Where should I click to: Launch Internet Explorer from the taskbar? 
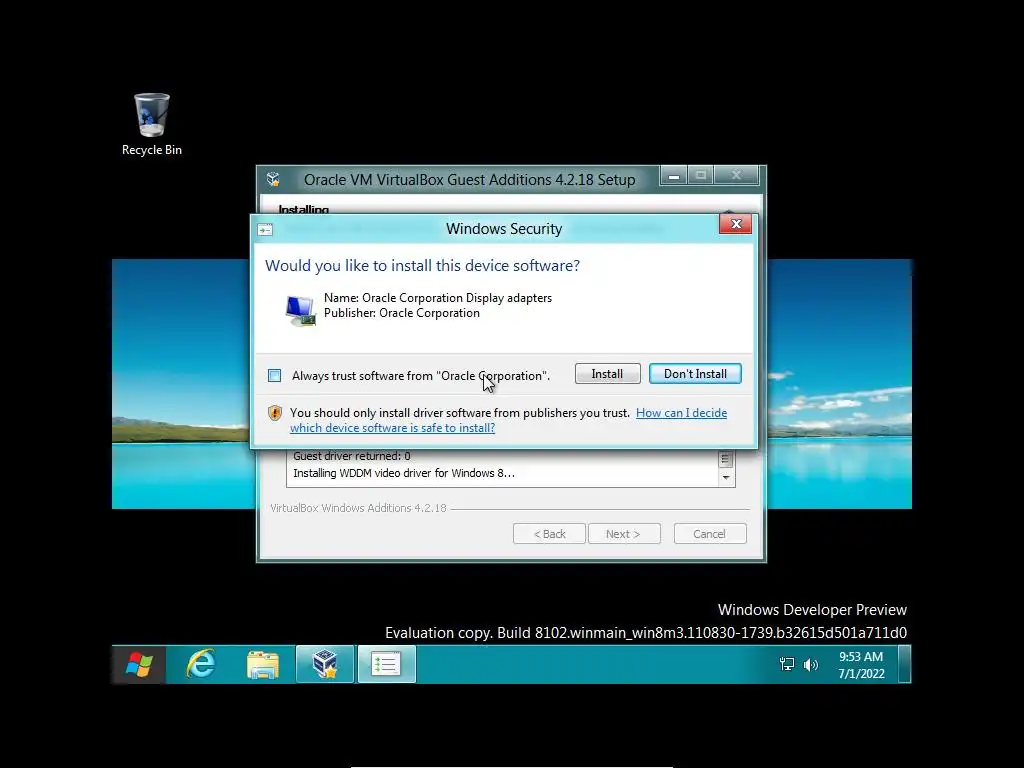tap(200, 664)
